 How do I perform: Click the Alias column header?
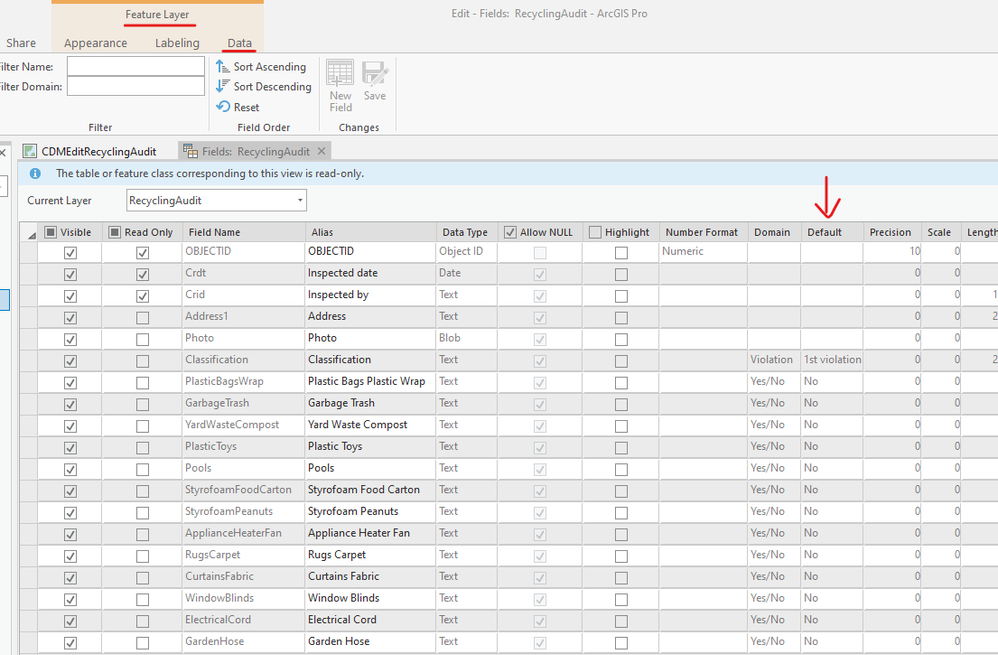[x=370, y=232]
